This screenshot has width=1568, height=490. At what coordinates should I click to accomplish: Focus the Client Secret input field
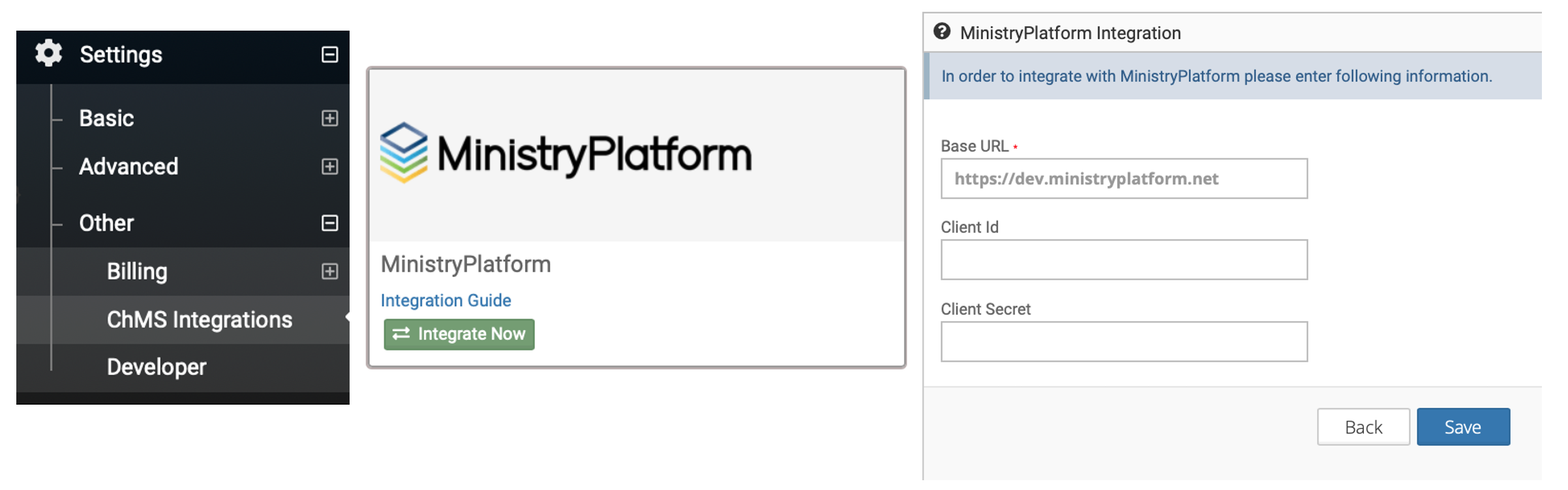[x=1124, y=341]
